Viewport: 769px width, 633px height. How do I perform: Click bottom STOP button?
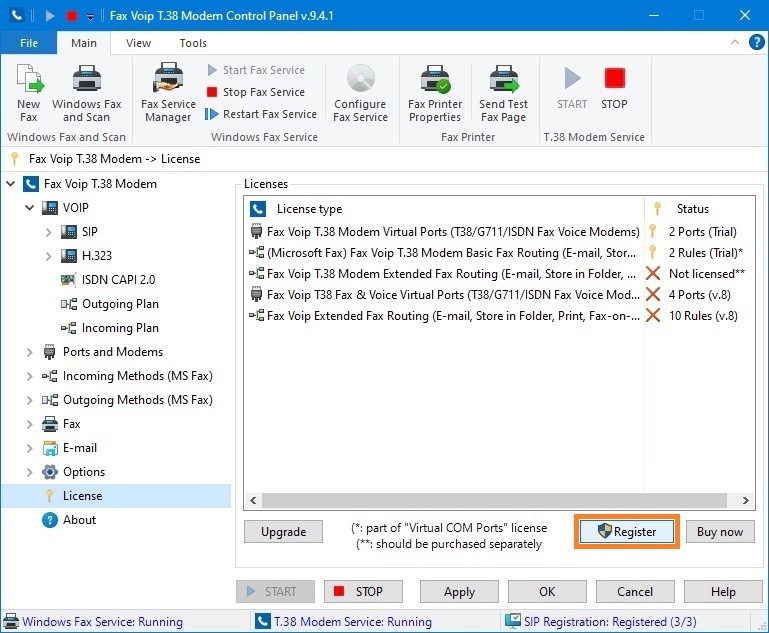363,591
